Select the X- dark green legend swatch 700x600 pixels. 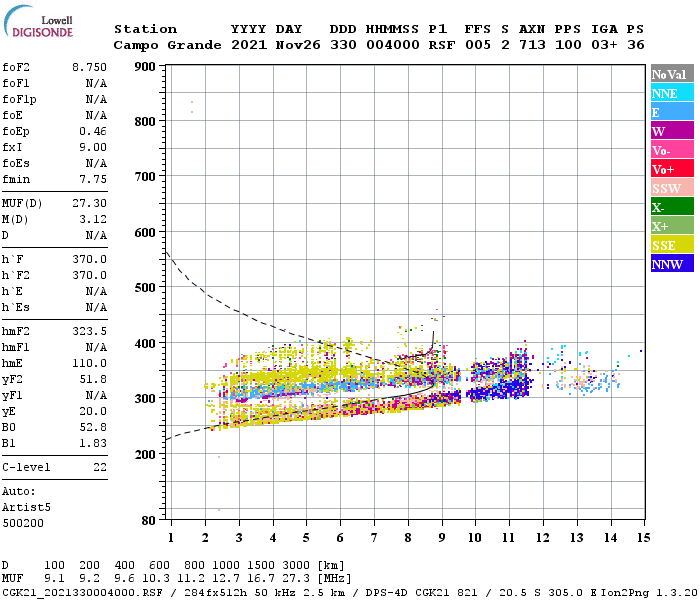click(672, 207)
